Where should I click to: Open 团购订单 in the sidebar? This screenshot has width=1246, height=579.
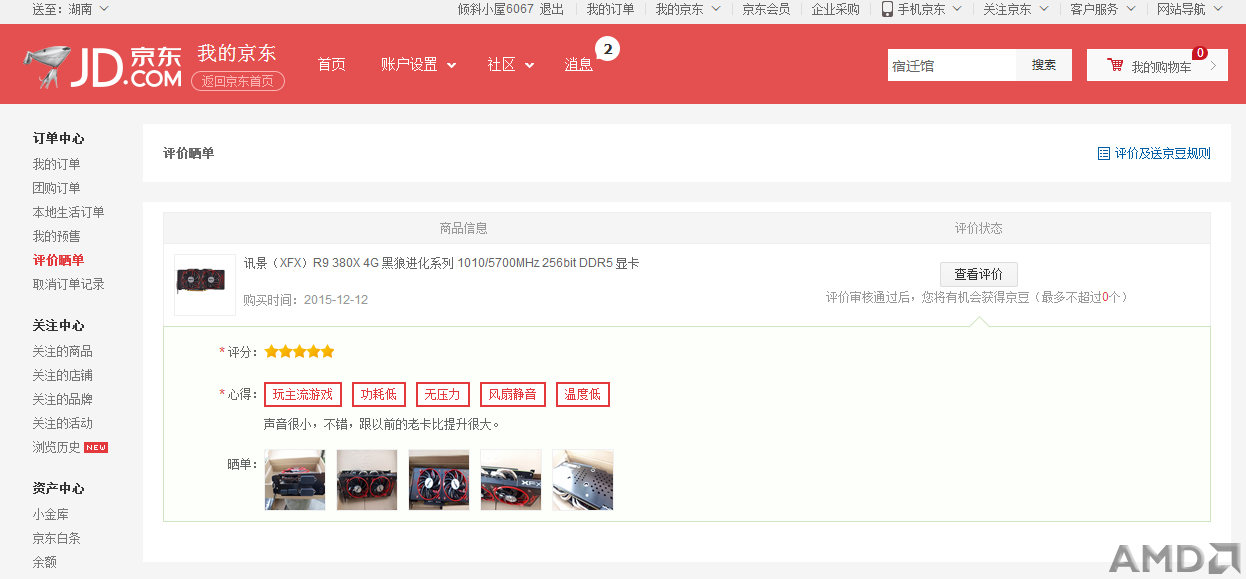point(57,188)
